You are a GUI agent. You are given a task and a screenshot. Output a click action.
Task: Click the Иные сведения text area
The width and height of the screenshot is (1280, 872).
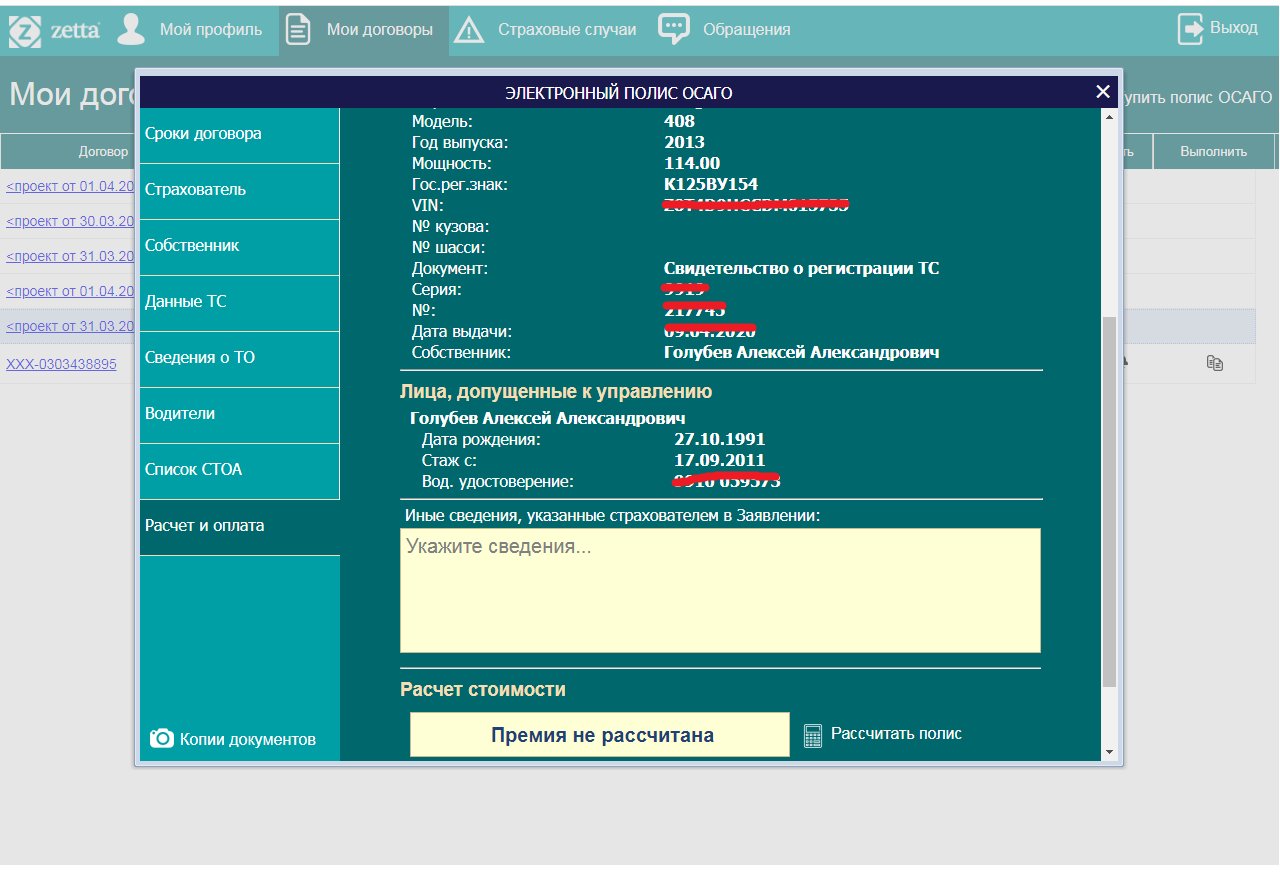pyautogui.click(x=720, y=590)
